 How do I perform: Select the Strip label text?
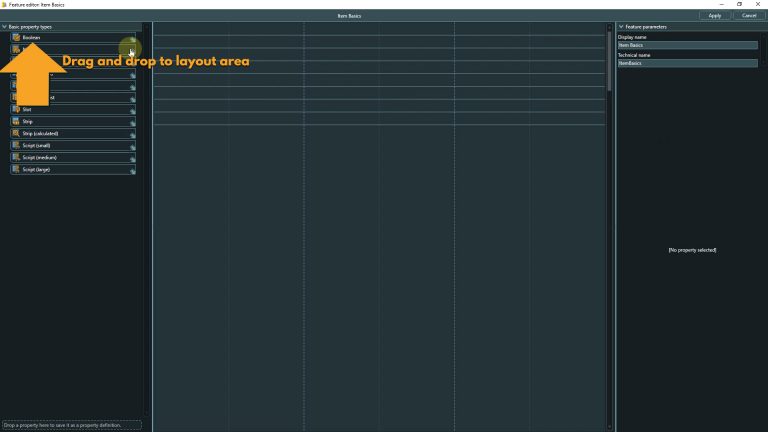click(27, 121)
